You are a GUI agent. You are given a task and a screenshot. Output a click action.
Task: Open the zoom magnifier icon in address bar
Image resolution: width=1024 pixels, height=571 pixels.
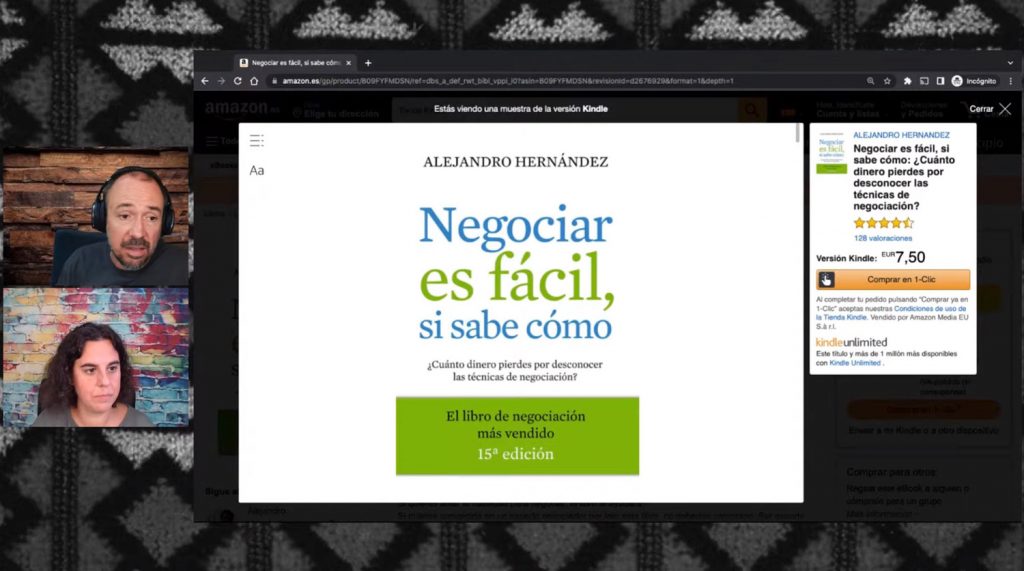871,81
